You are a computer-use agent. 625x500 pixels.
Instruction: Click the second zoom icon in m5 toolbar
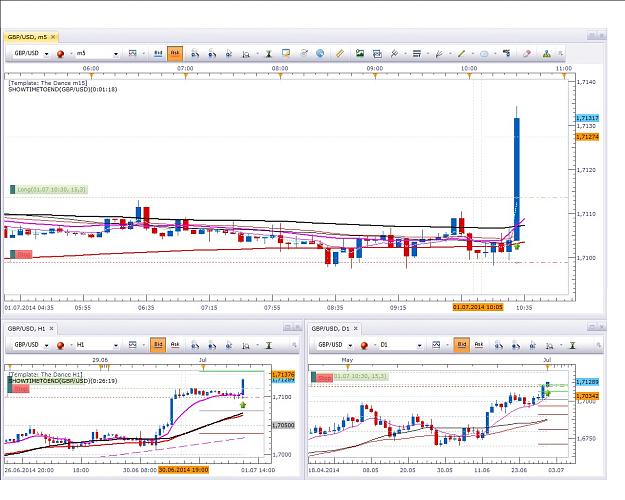212,54
